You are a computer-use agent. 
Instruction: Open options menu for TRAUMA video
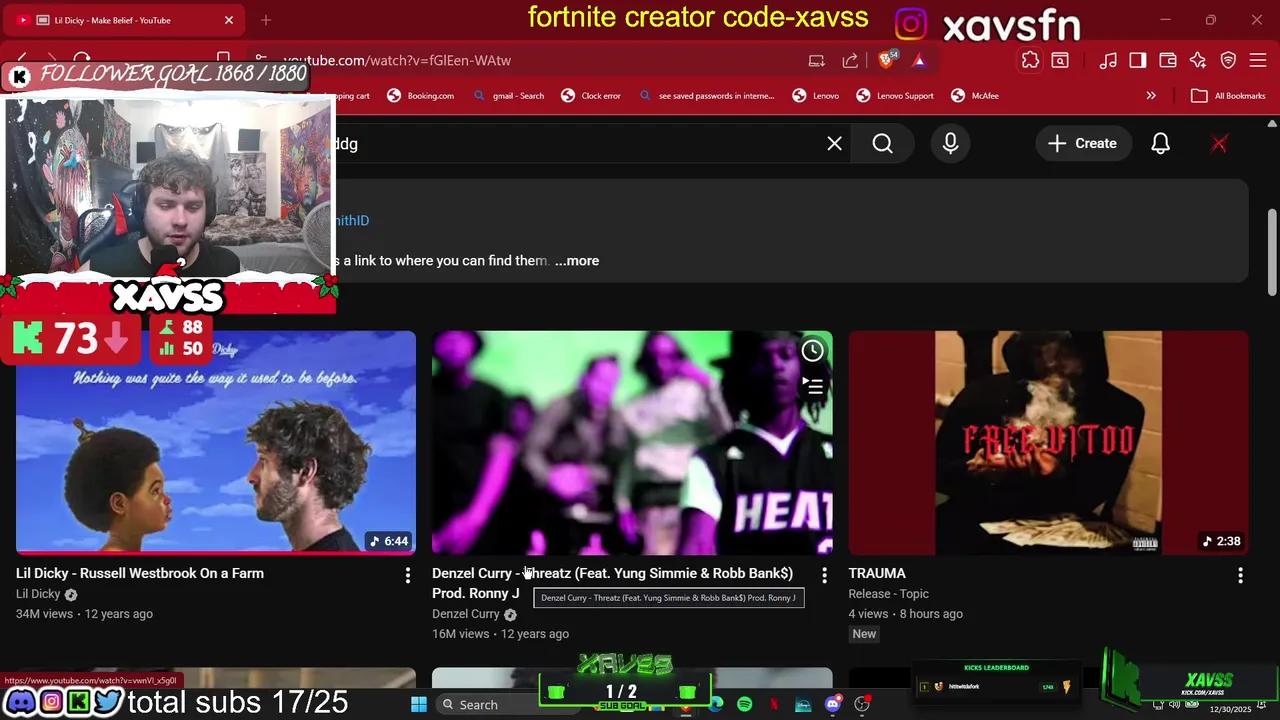click(x=1240, y=575)
